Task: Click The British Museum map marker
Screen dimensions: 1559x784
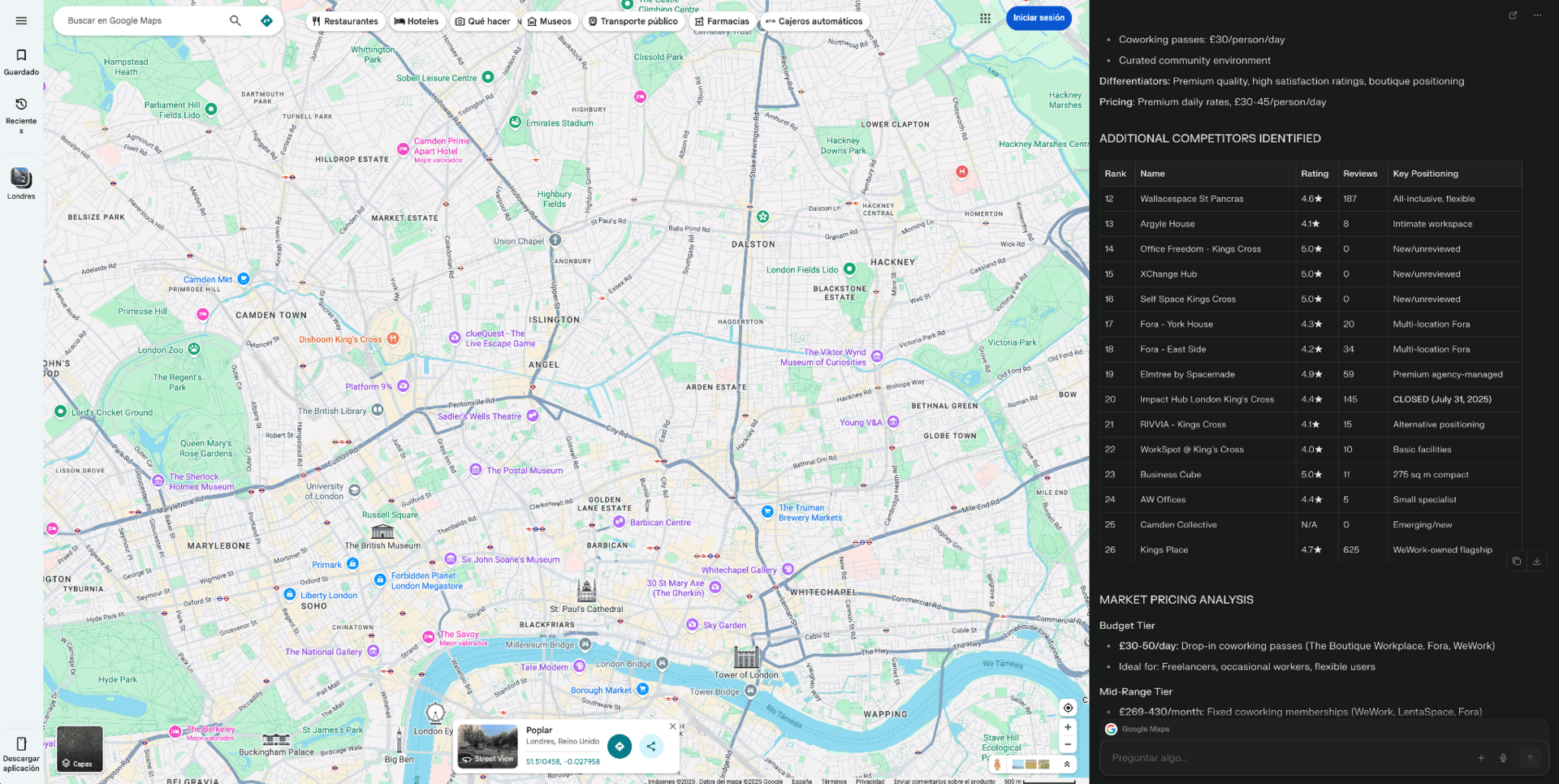Action: tap(382, 532)
